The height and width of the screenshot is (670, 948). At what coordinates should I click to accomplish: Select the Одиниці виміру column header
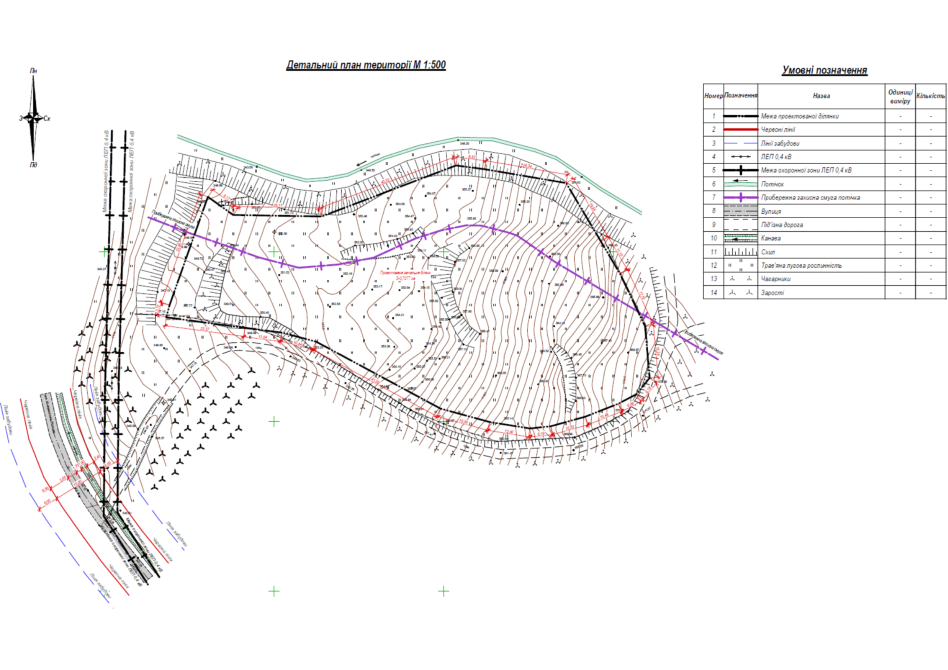tap(899, 97)
